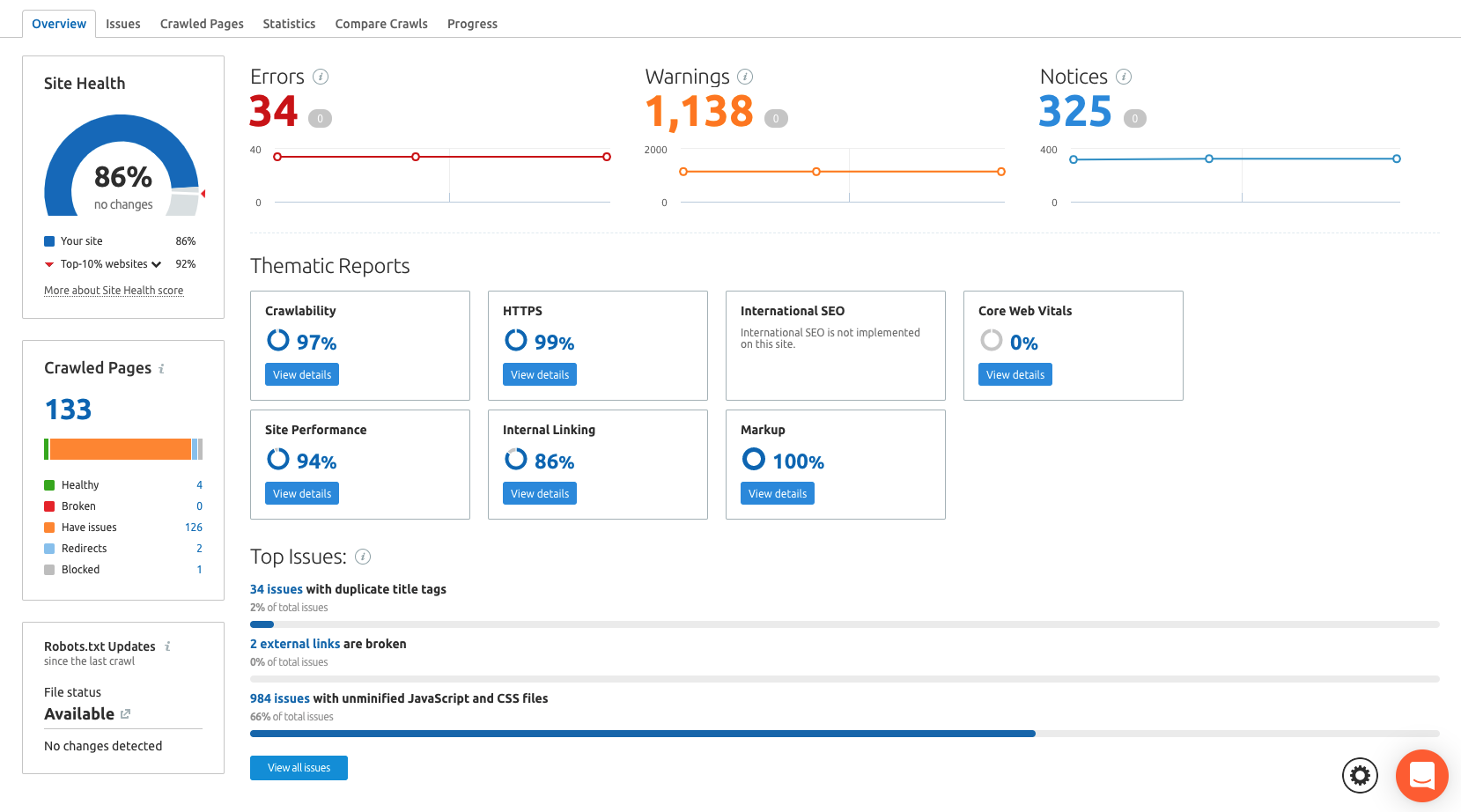The height and width of the screenshot is (812, 1461).
Task: View details for Internal Linking
Action: (540, 493)
